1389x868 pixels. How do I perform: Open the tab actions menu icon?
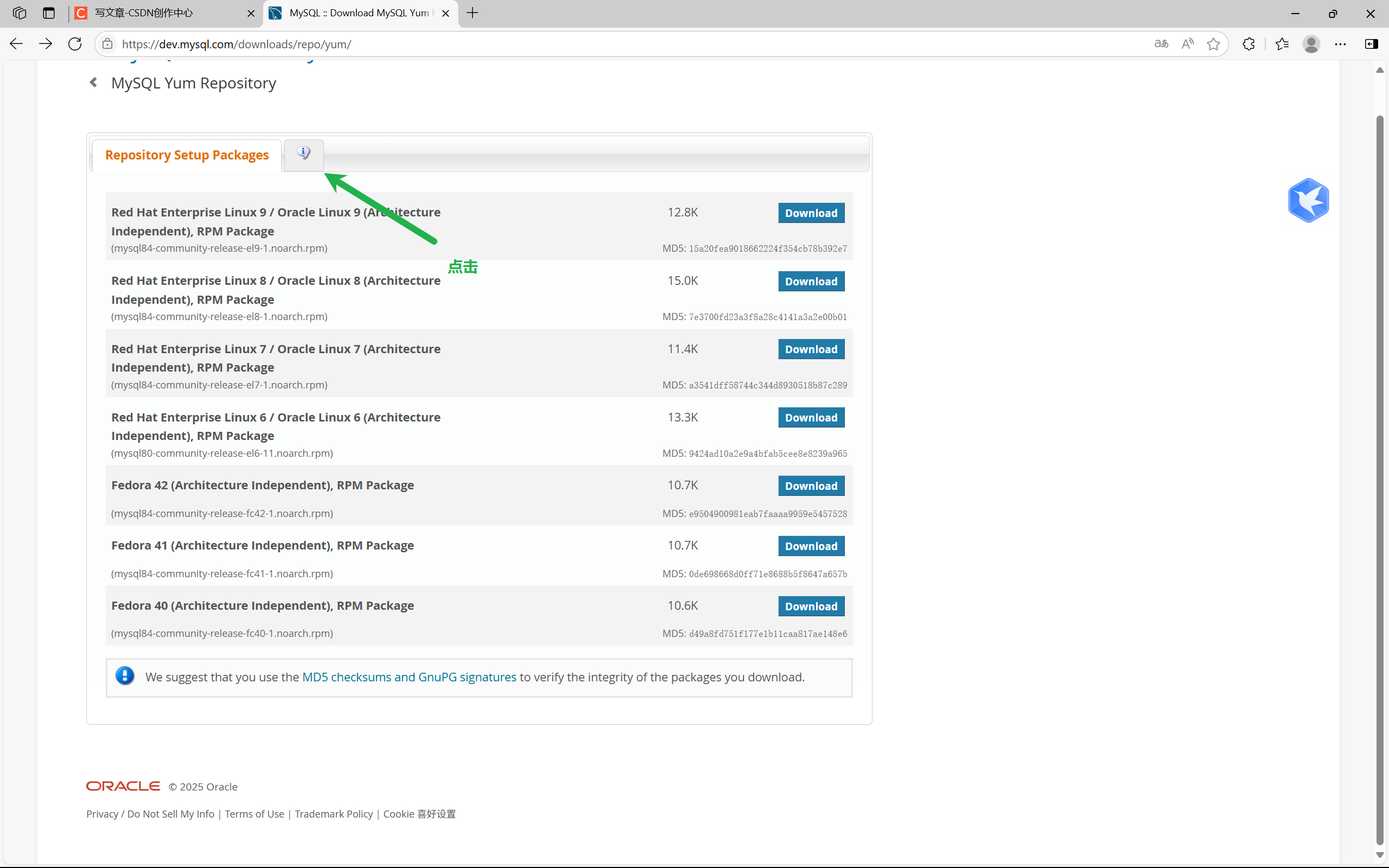(49, 13)
